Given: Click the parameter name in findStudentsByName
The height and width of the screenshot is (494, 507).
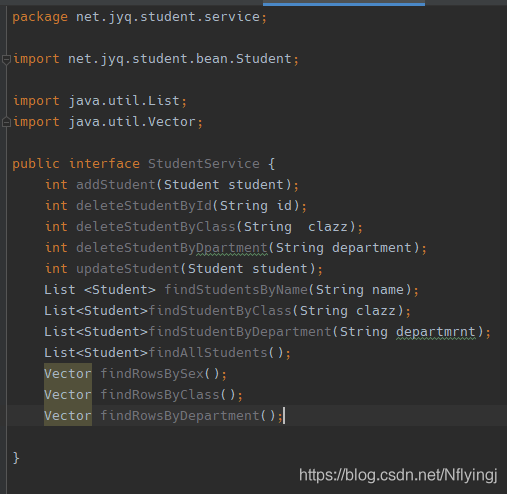Looking at the screenshot, I should [388, 290].
